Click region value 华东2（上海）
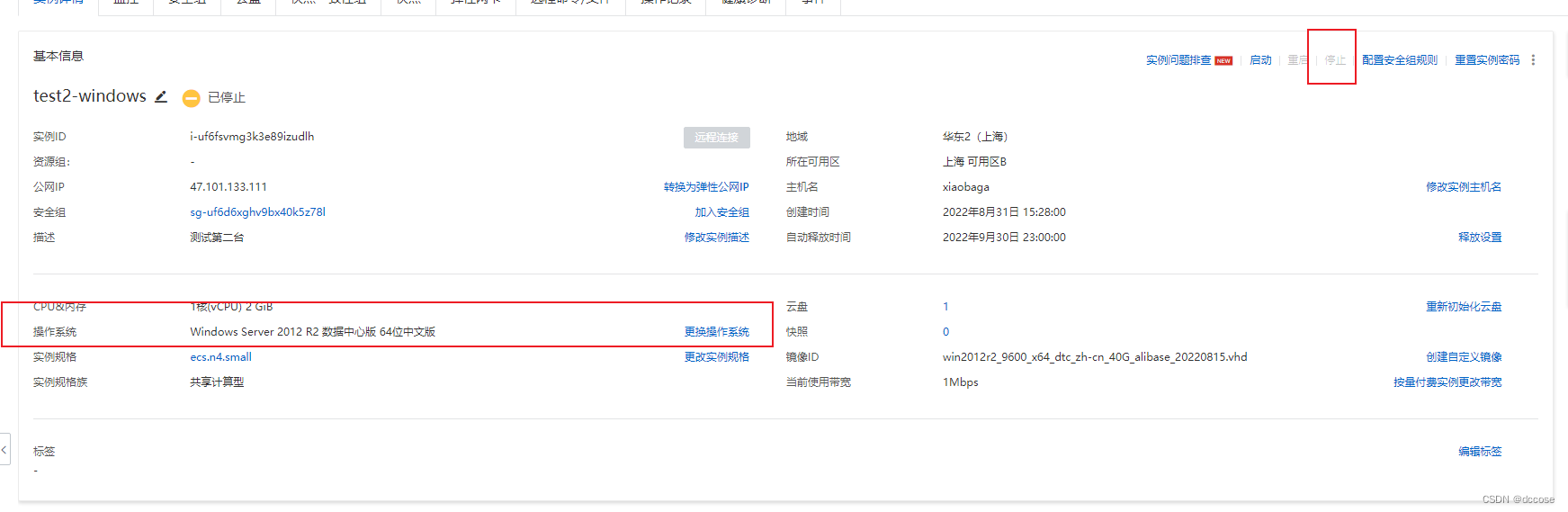 [x=975, y=137]
